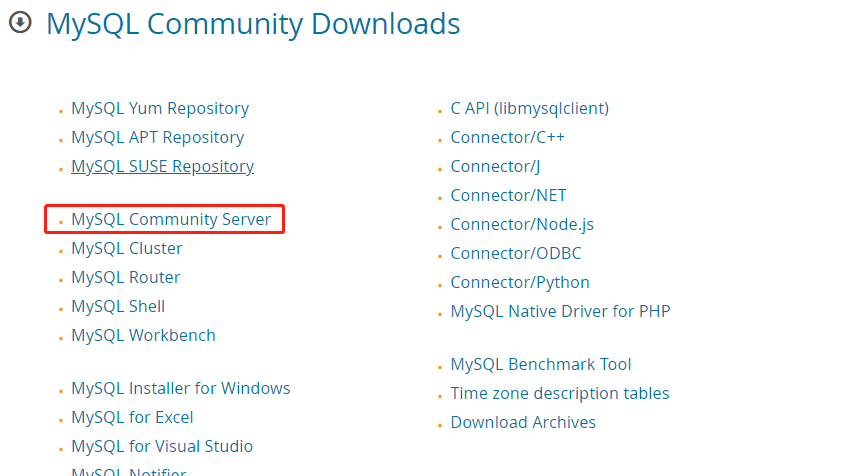The width and height of the screenshot is (846, 476).
Task: Open MySQL Installer for Windows
Action: tap(181, 388)
